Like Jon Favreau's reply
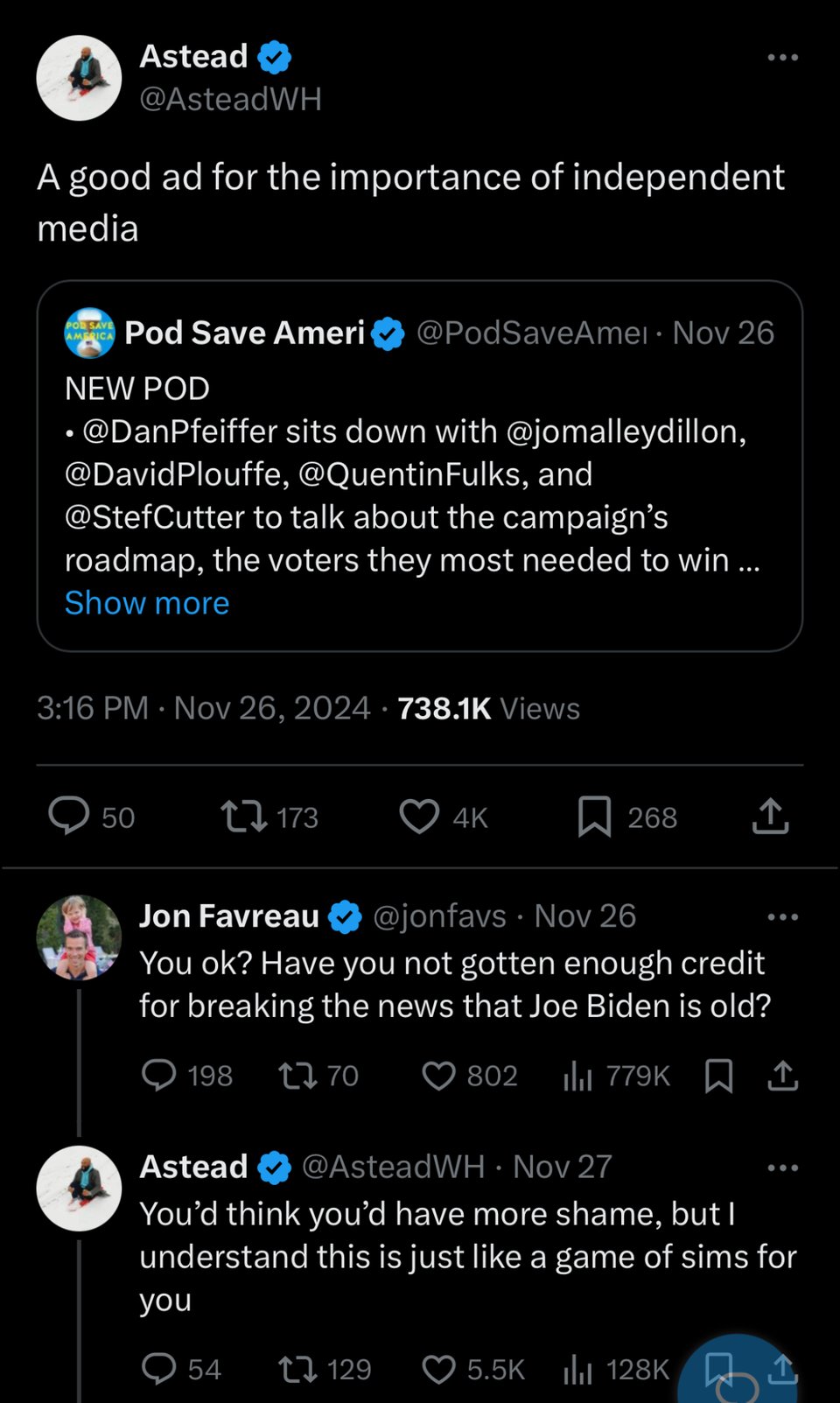840x1403 pixels. pos(438,1075)
